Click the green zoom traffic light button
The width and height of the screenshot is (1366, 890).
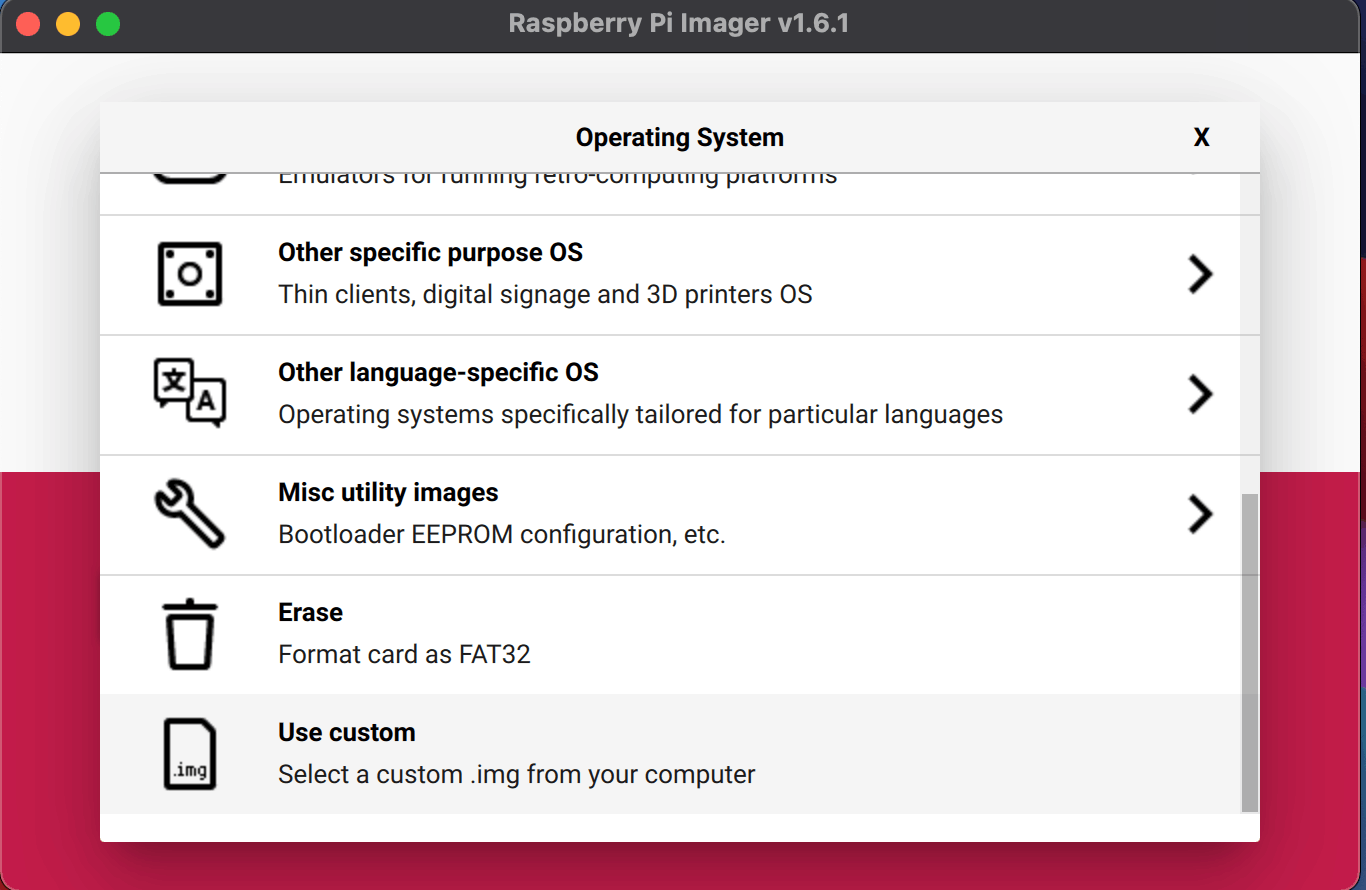coord(107,22)
